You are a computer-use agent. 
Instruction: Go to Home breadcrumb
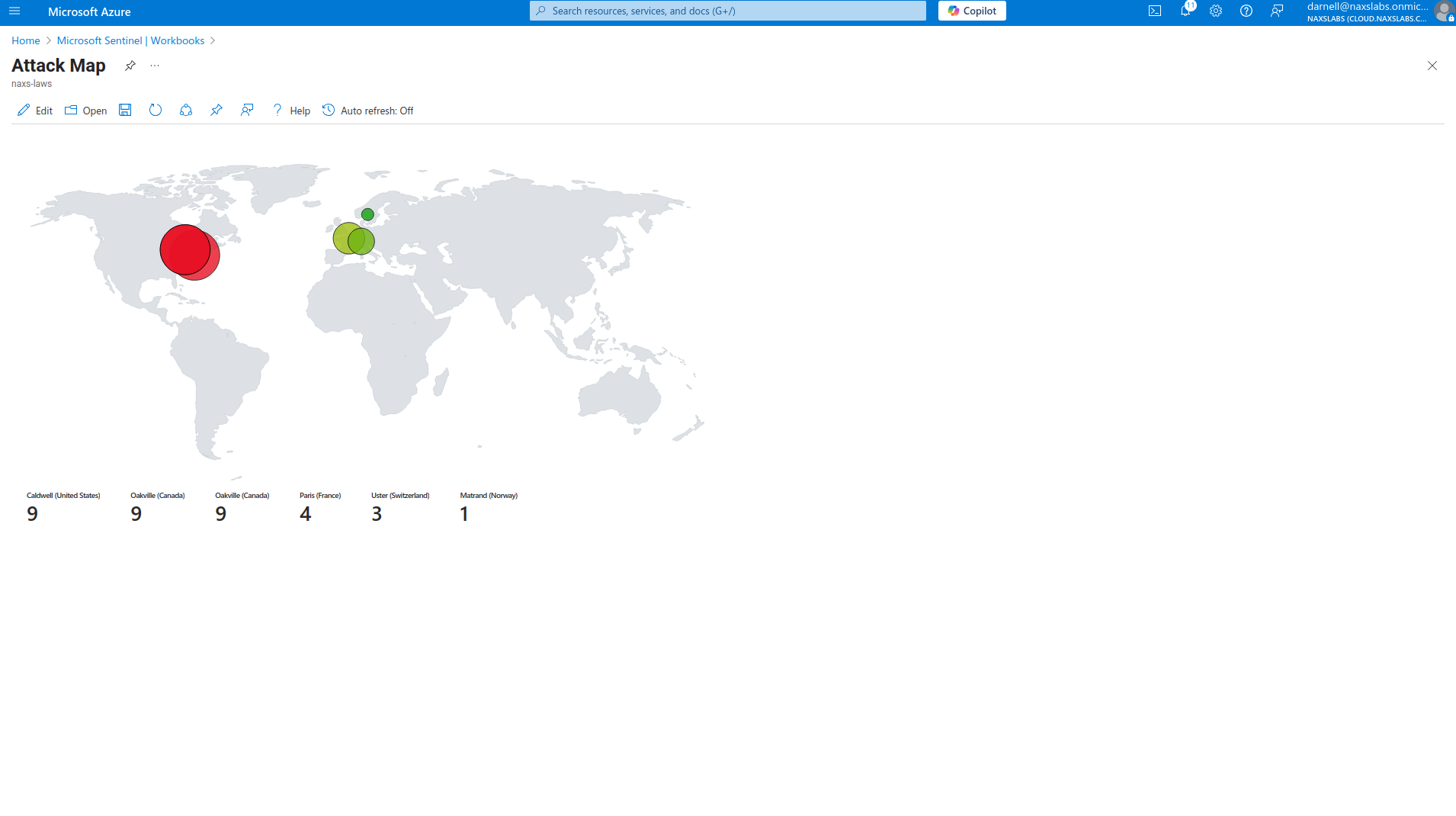point(25,40)
